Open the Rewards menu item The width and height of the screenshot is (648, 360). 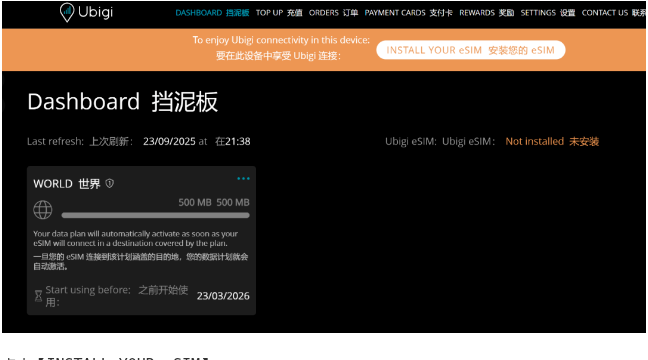(486, 13)
